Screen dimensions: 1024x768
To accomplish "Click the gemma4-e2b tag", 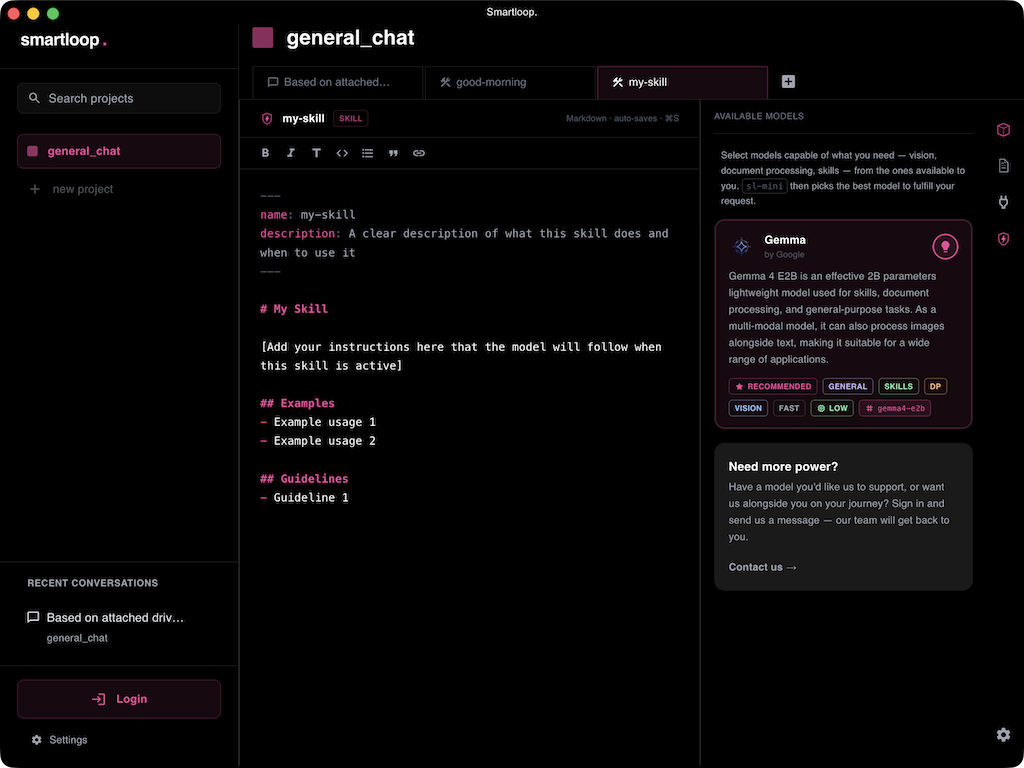I will pos(895,408).
